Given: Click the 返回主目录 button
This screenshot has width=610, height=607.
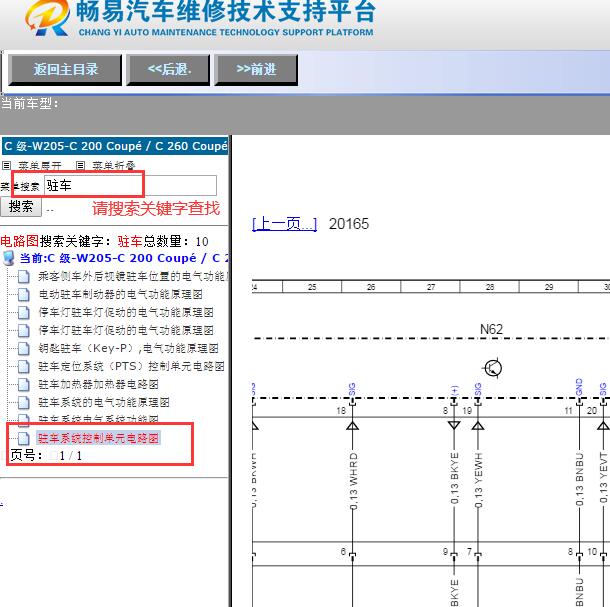Looking at the screenshot, I should pos(65,70).
